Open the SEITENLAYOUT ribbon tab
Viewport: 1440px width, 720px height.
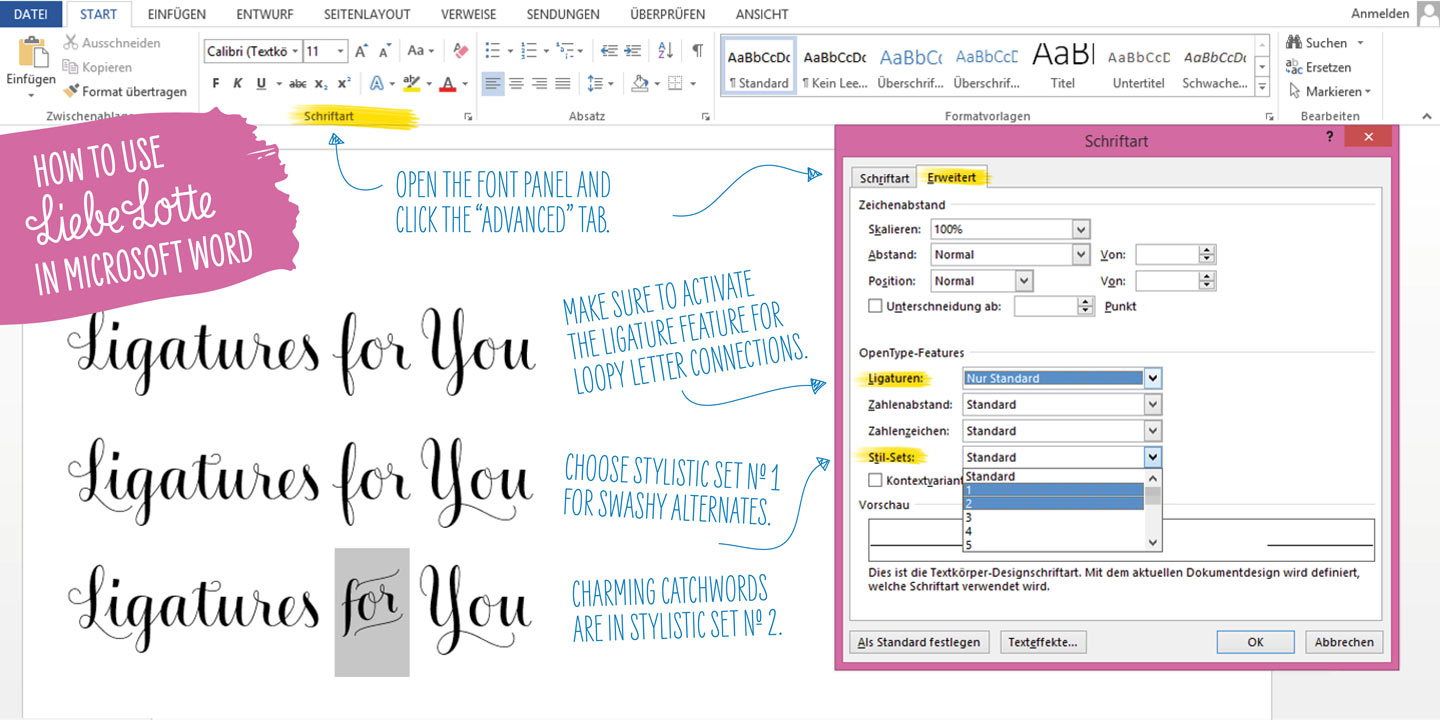(x=367, y=14)
